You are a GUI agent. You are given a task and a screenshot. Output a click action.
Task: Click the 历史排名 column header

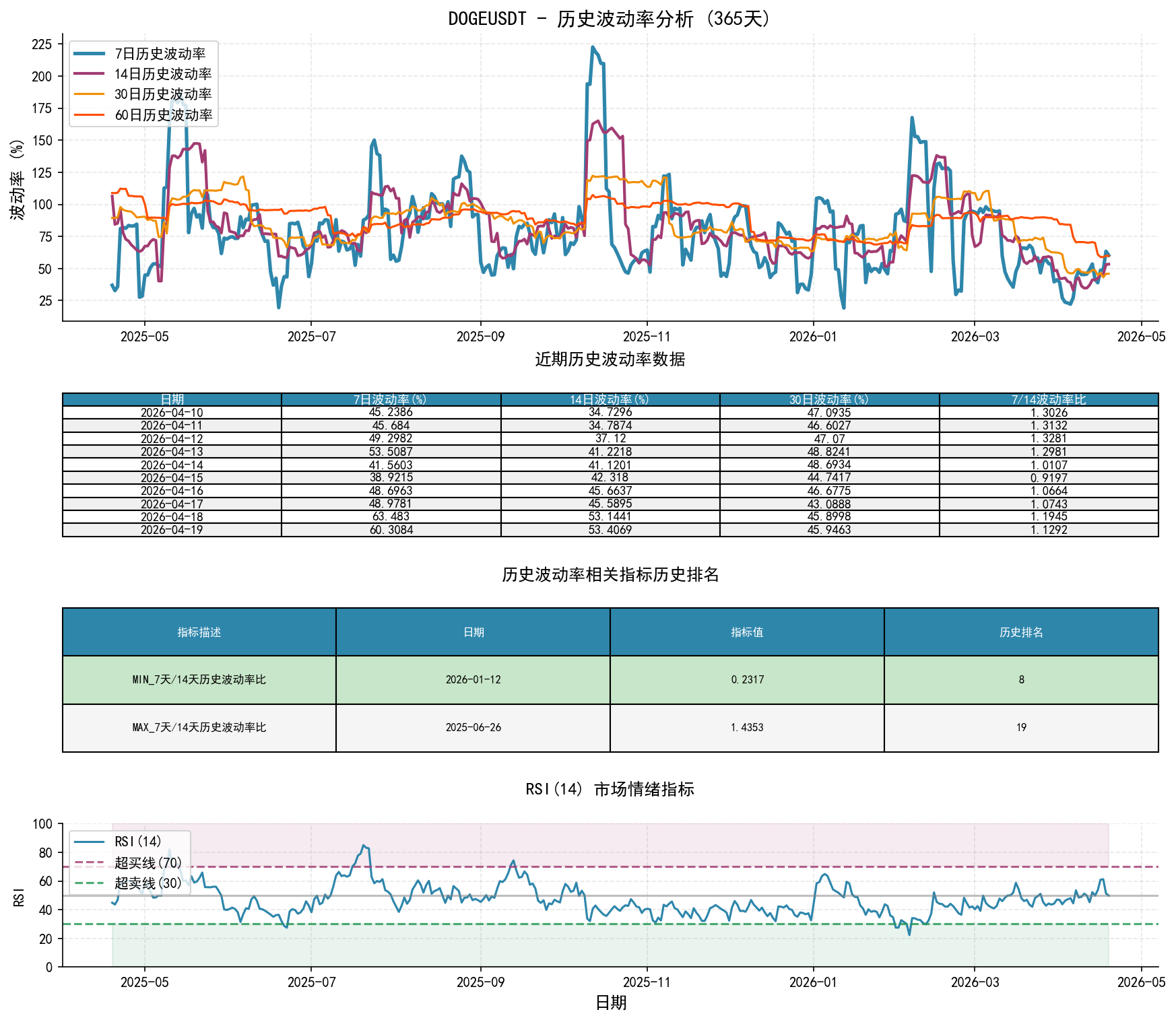pos(1021,632)
